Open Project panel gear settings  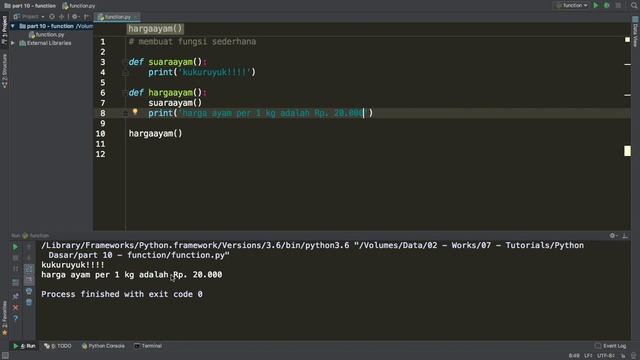click(x=75, y=17)
